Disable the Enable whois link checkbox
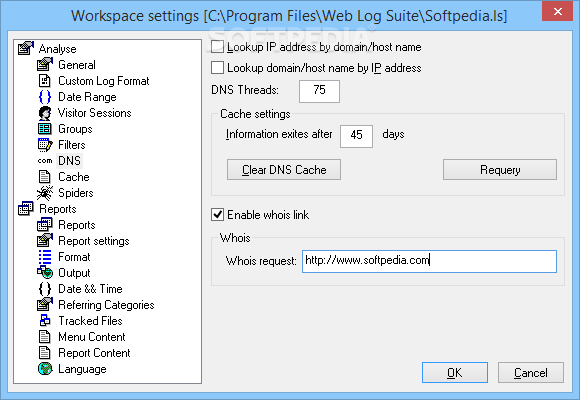 217,215
